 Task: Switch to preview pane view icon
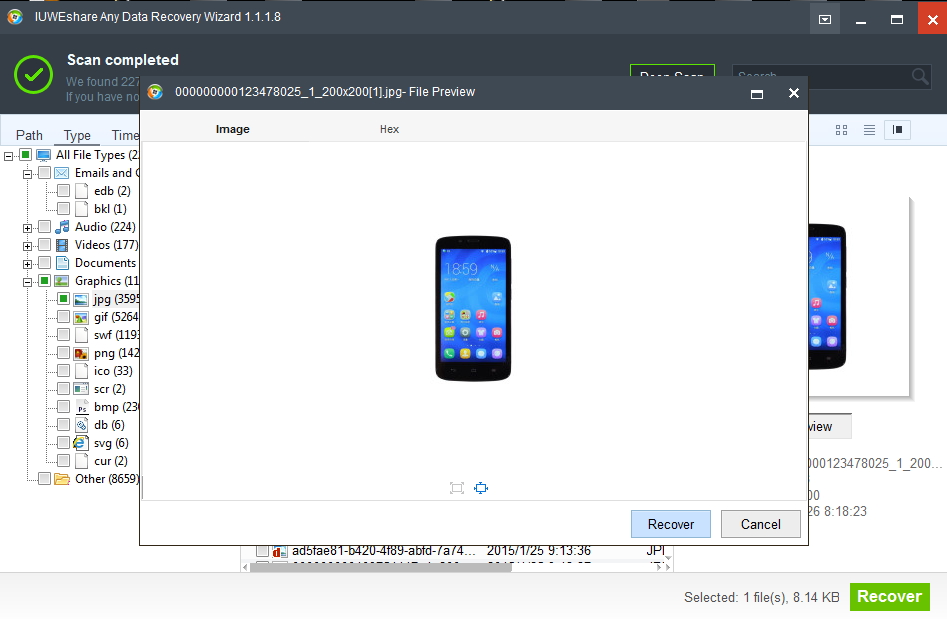pyautogui.click(x=897, y=130)
